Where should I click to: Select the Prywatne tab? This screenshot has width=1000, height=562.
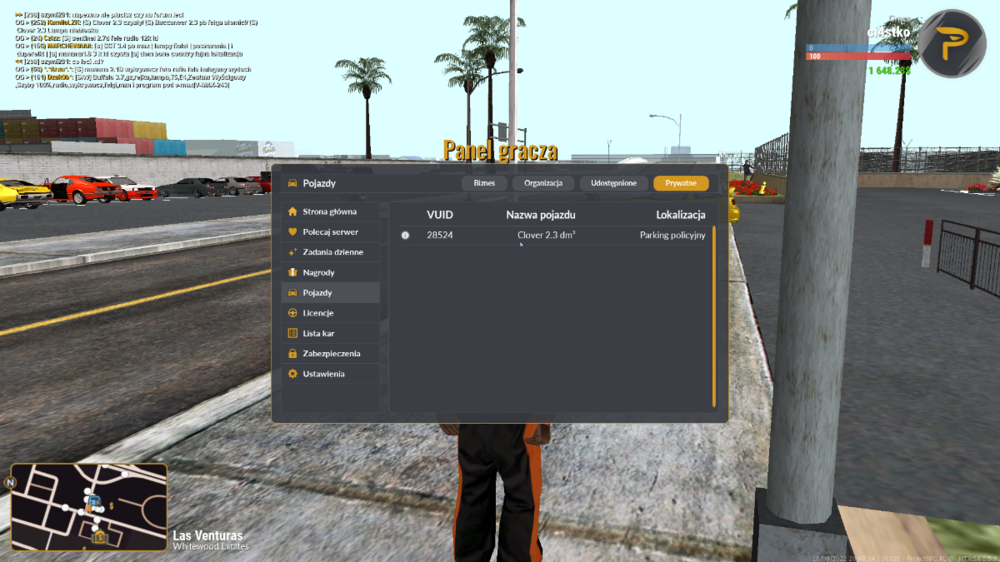(x=681, y=183)
